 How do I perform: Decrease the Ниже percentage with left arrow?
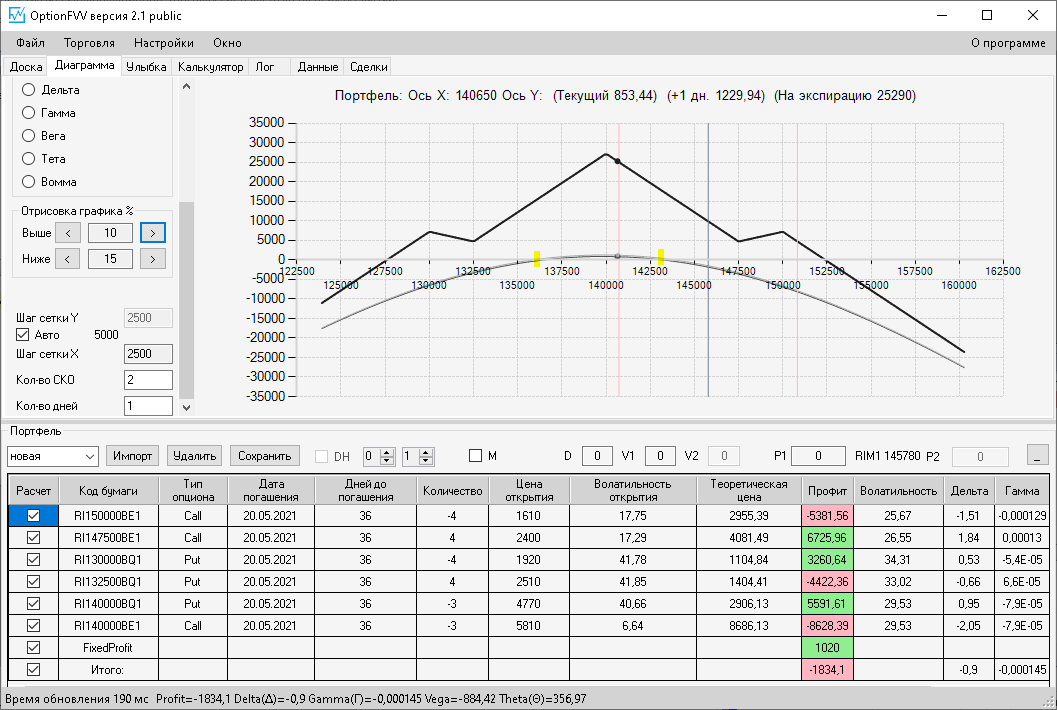point(67,259)
